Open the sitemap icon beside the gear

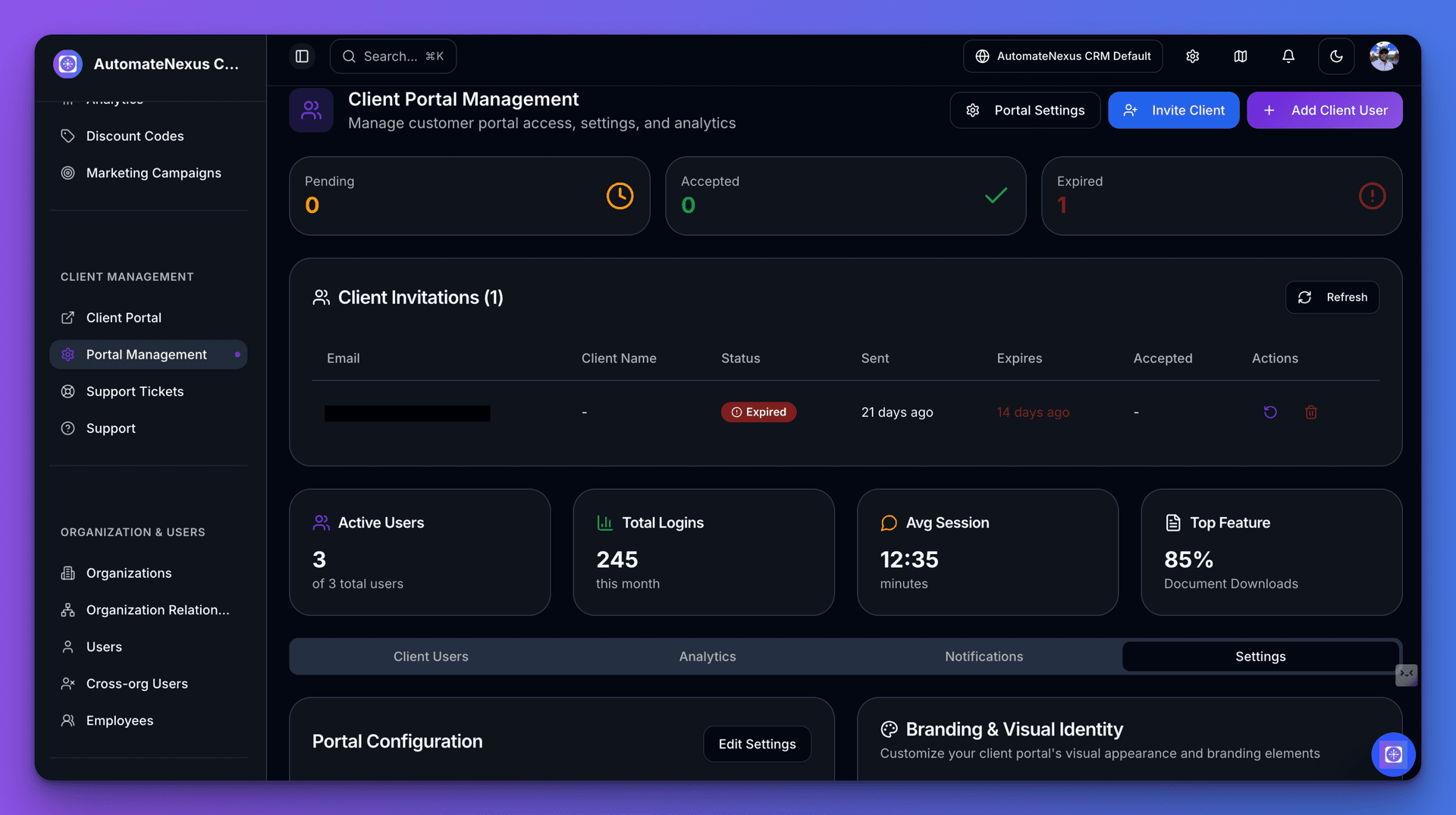[x=1241, y=56]
